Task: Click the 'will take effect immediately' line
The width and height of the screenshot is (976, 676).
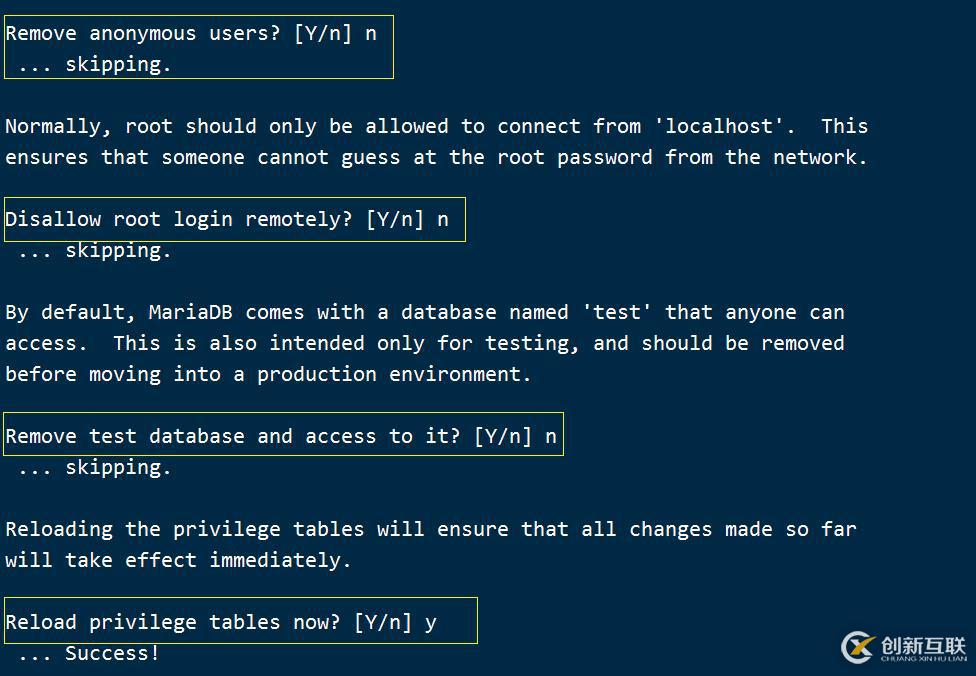Action: tap(178, 560)
